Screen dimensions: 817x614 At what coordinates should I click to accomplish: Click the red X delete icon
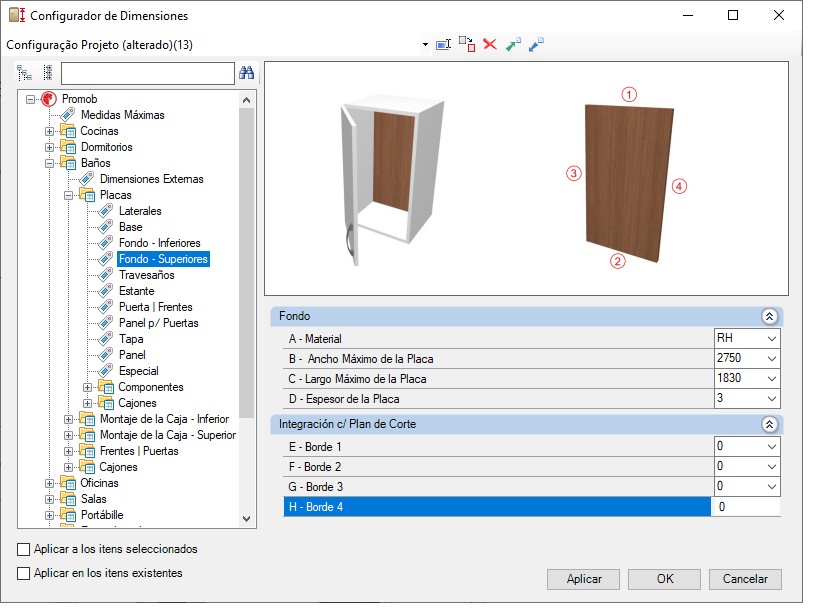click(x=490, y=45)
